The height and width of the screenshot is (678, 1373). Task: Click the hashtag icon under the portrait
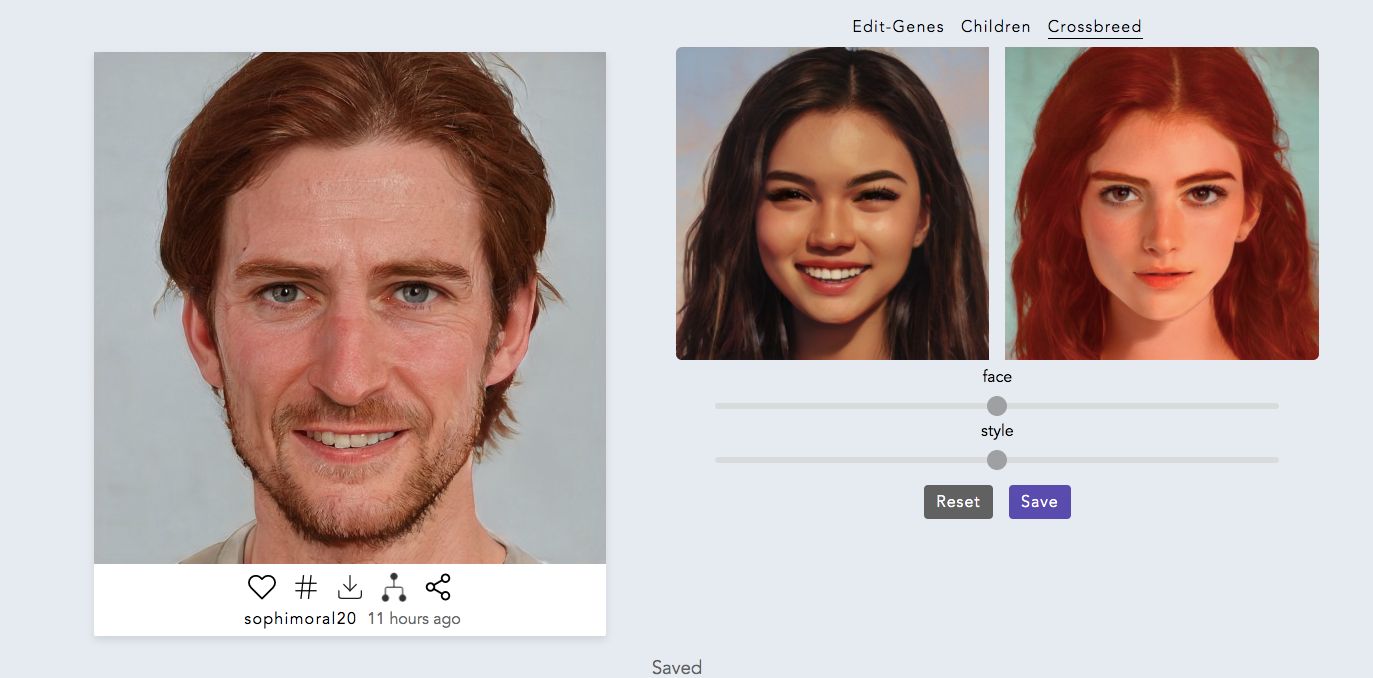point(306,587)
